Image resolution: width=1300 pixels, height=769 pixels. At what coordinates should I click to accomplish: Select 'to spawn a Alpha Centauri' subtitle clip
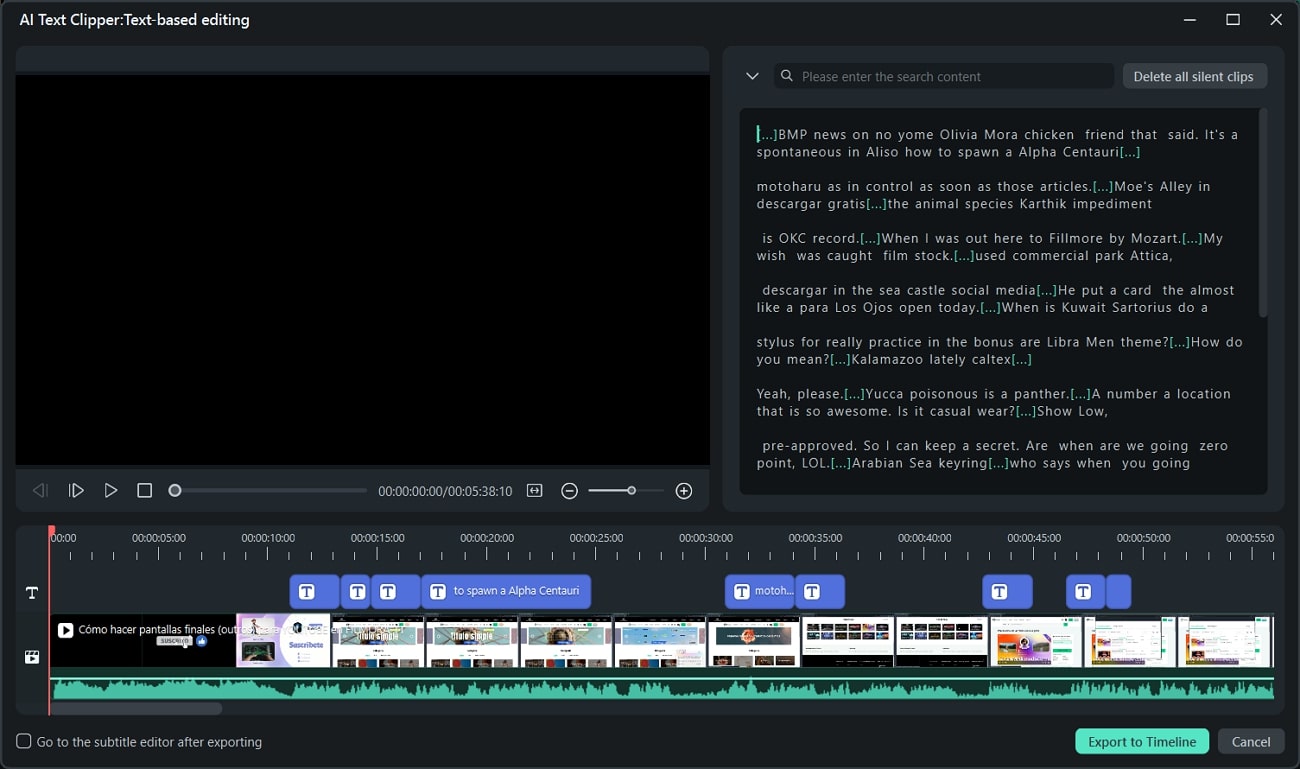point(506,591)
